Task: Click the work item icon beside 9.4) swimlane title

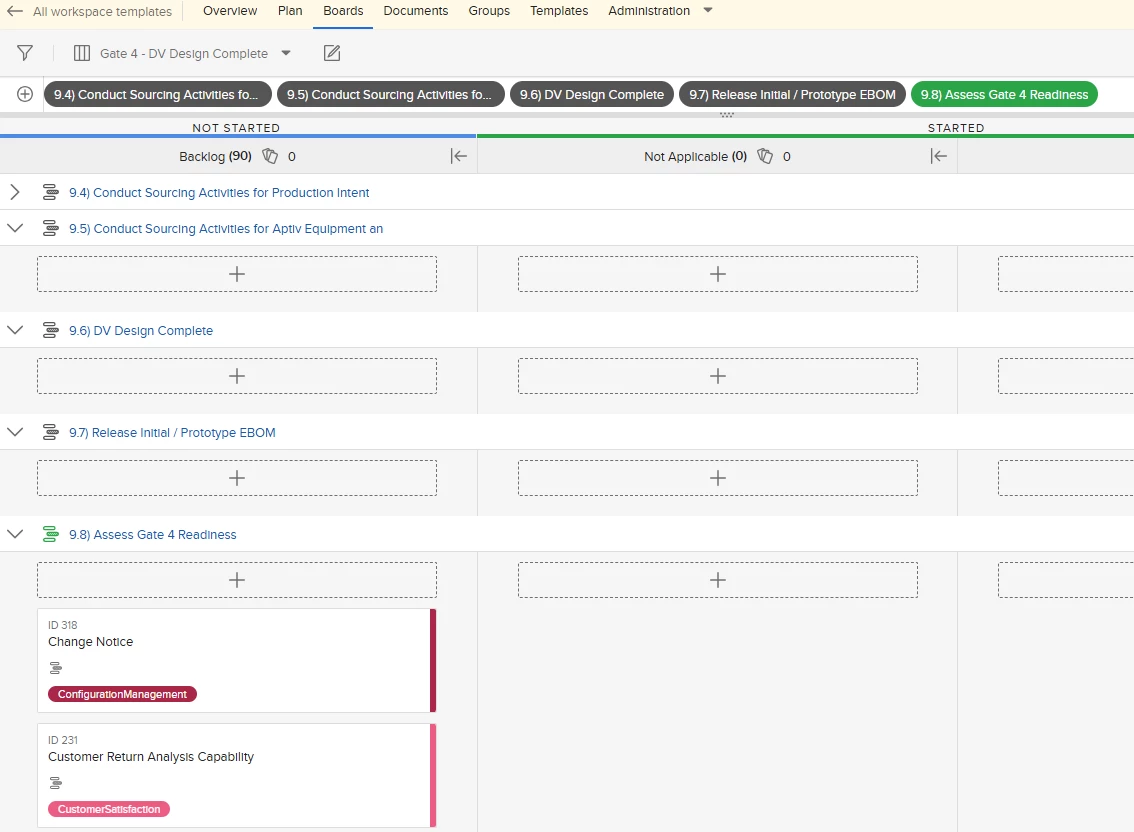Action: coord(50,192)
